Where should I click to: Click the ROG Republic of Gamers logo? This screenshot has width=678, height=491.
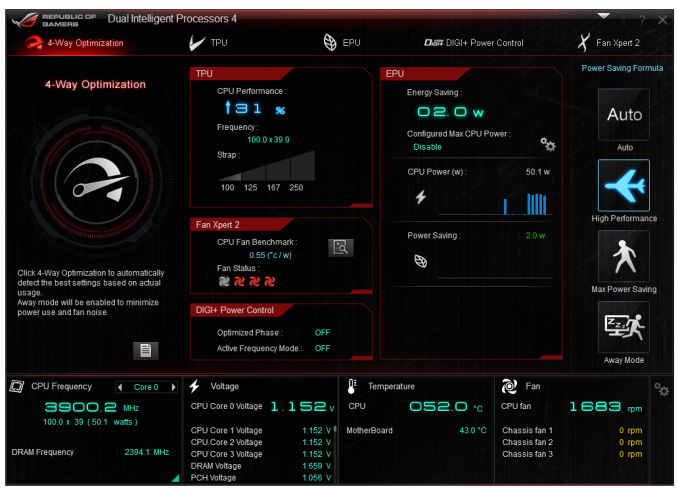pyautogui.click(x=54, y=20)
